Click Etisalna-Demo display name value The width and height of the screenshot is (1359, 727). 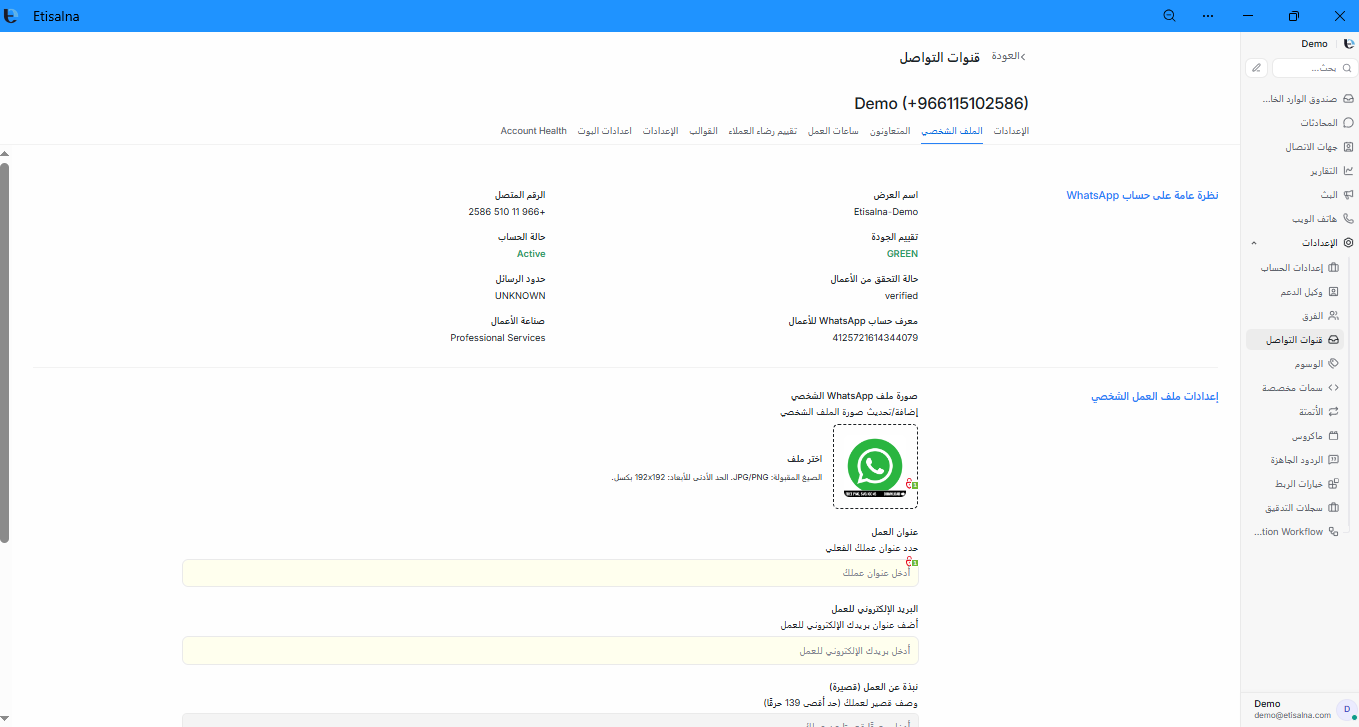pos(886,212)
